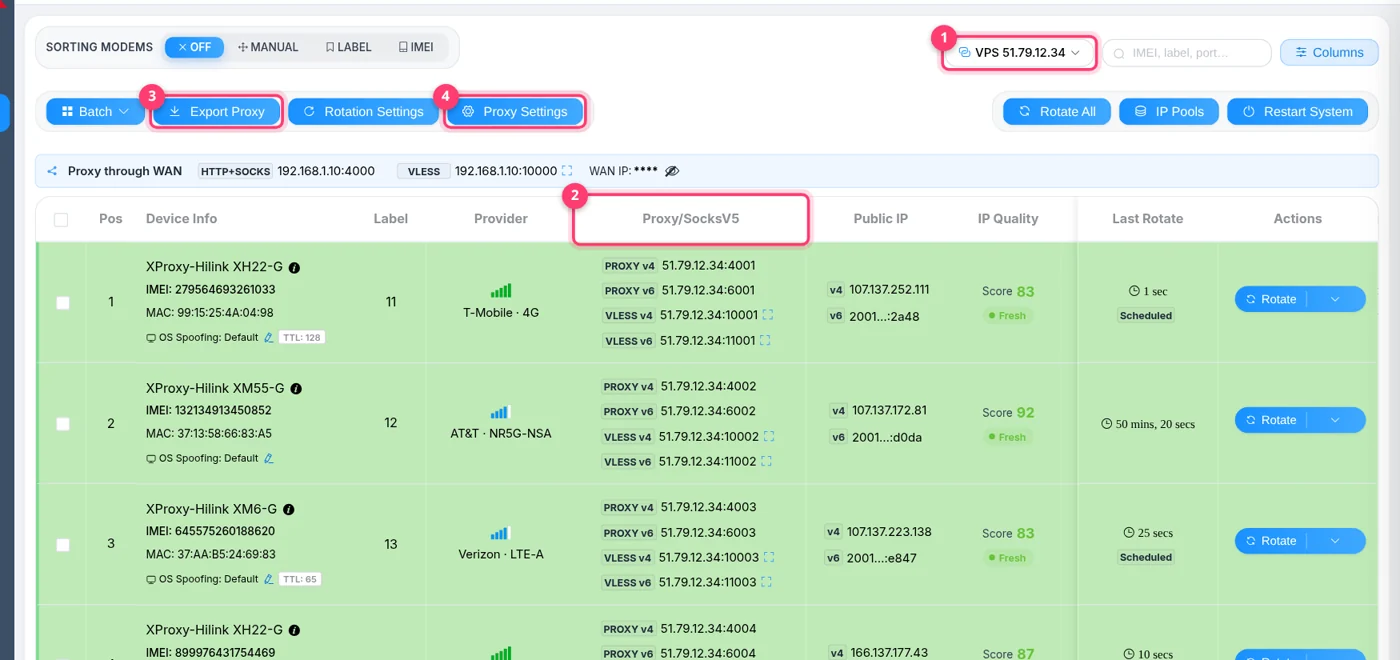
Task: Click the IP Quality column header
Action: [1008, 219]
